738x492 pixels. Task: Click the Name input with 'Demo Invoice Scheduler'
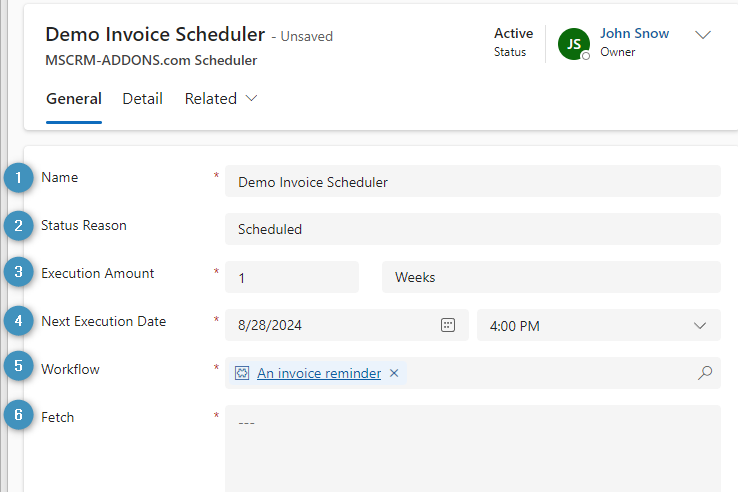[x=473, y=181]
